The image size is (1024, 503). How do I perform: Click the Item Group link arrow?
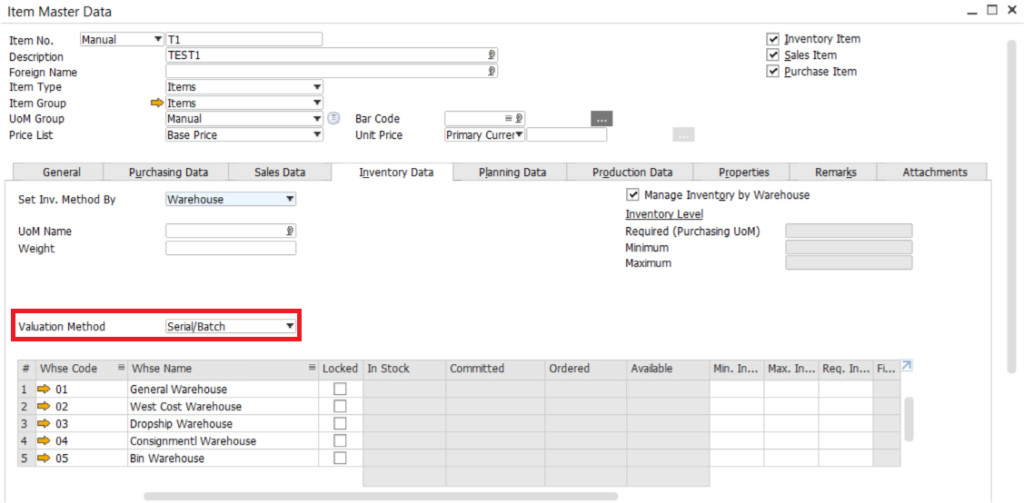click(x=157, y=103)
